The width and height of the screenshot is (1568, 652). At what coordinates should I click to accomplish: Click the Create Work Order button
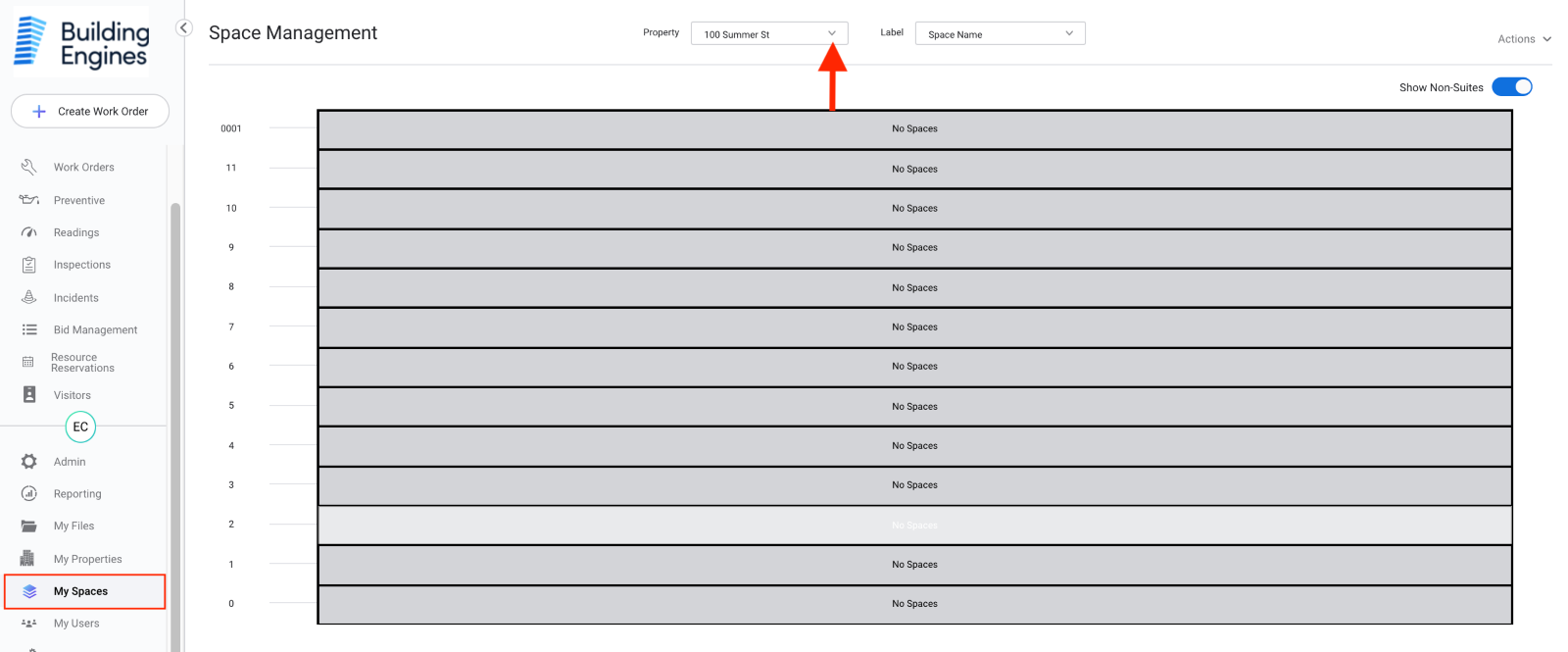[90, 111]
